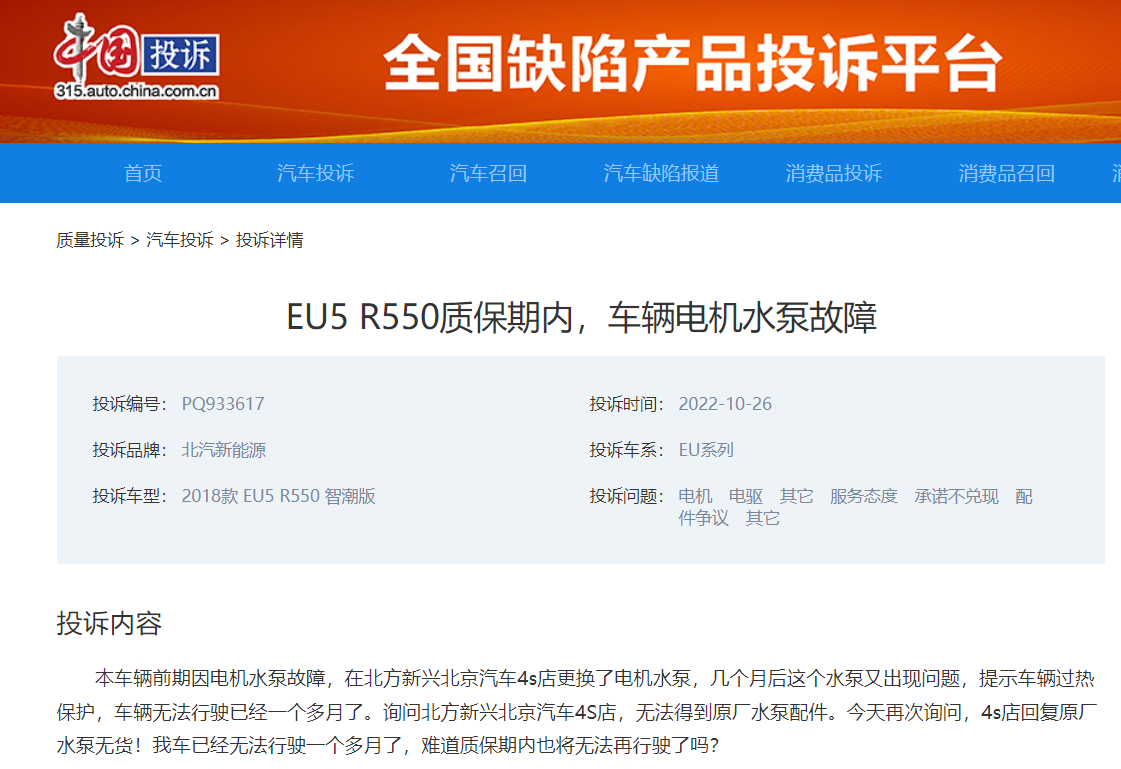
Task: Click the 服务态度 complaint issue tag
Action: pyautogui.click(x=864, y=496)
